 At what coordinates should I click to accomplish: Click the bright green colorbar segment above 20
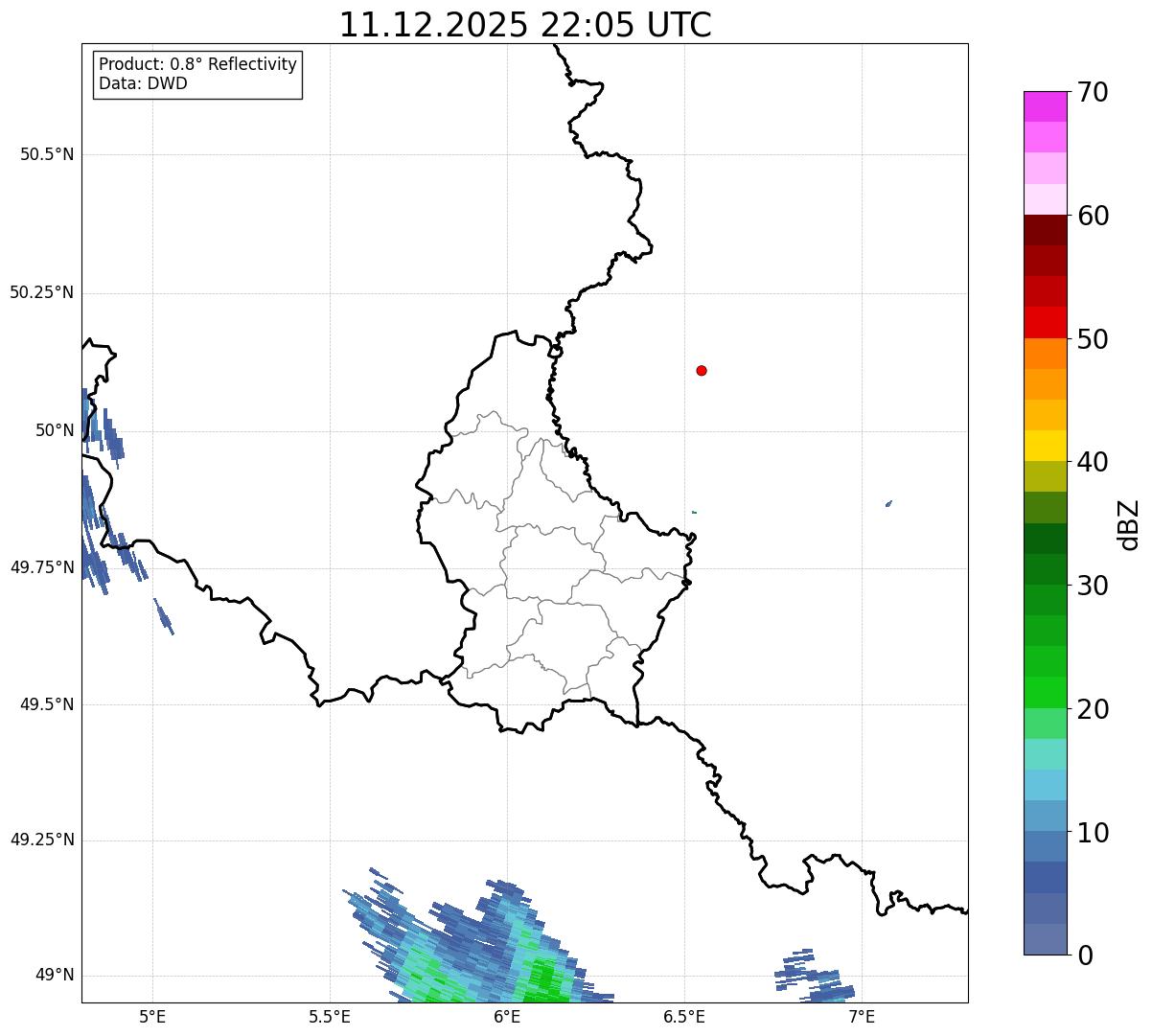point(1045,692)
